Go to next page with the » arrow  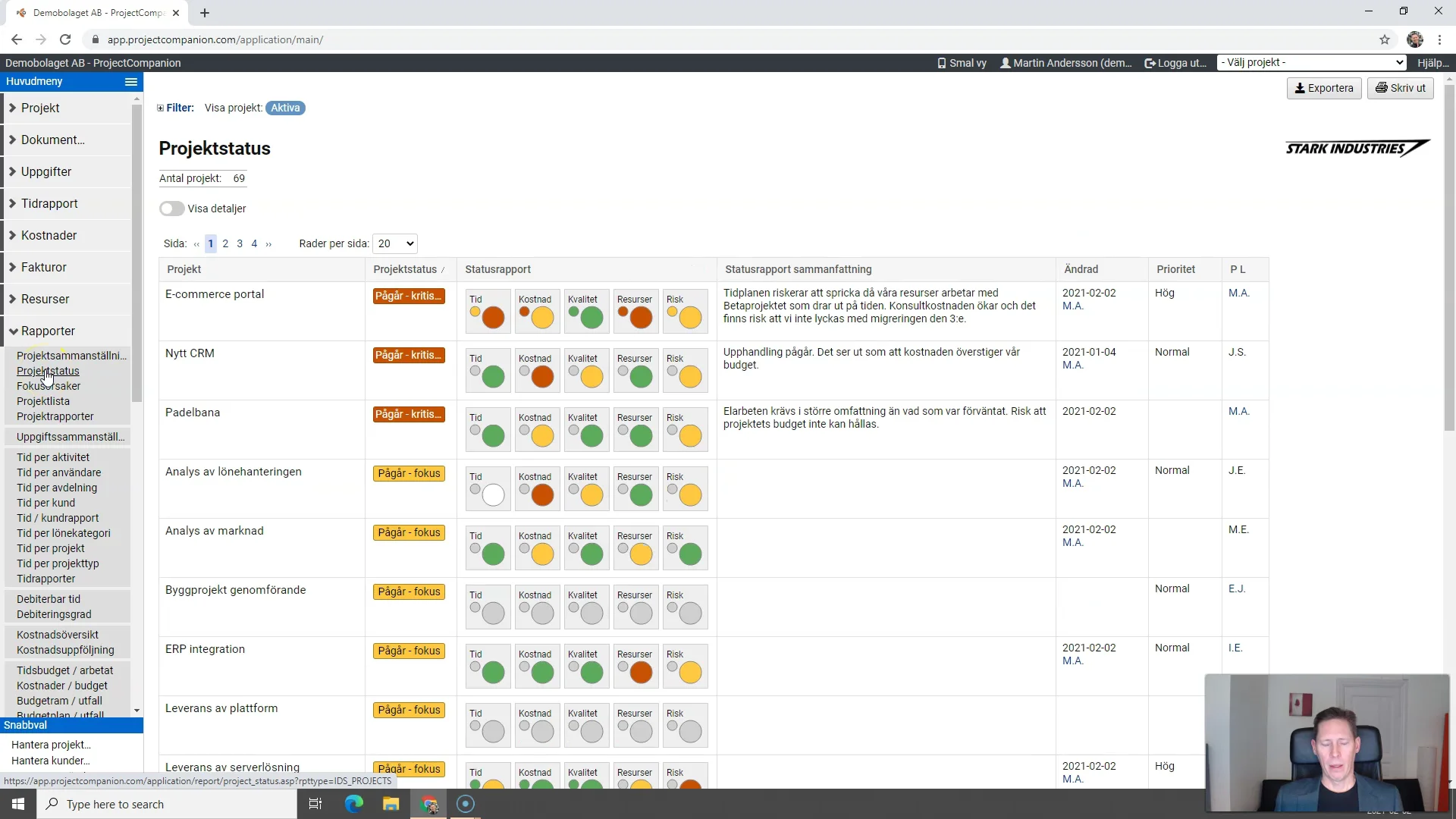[268, 244]
